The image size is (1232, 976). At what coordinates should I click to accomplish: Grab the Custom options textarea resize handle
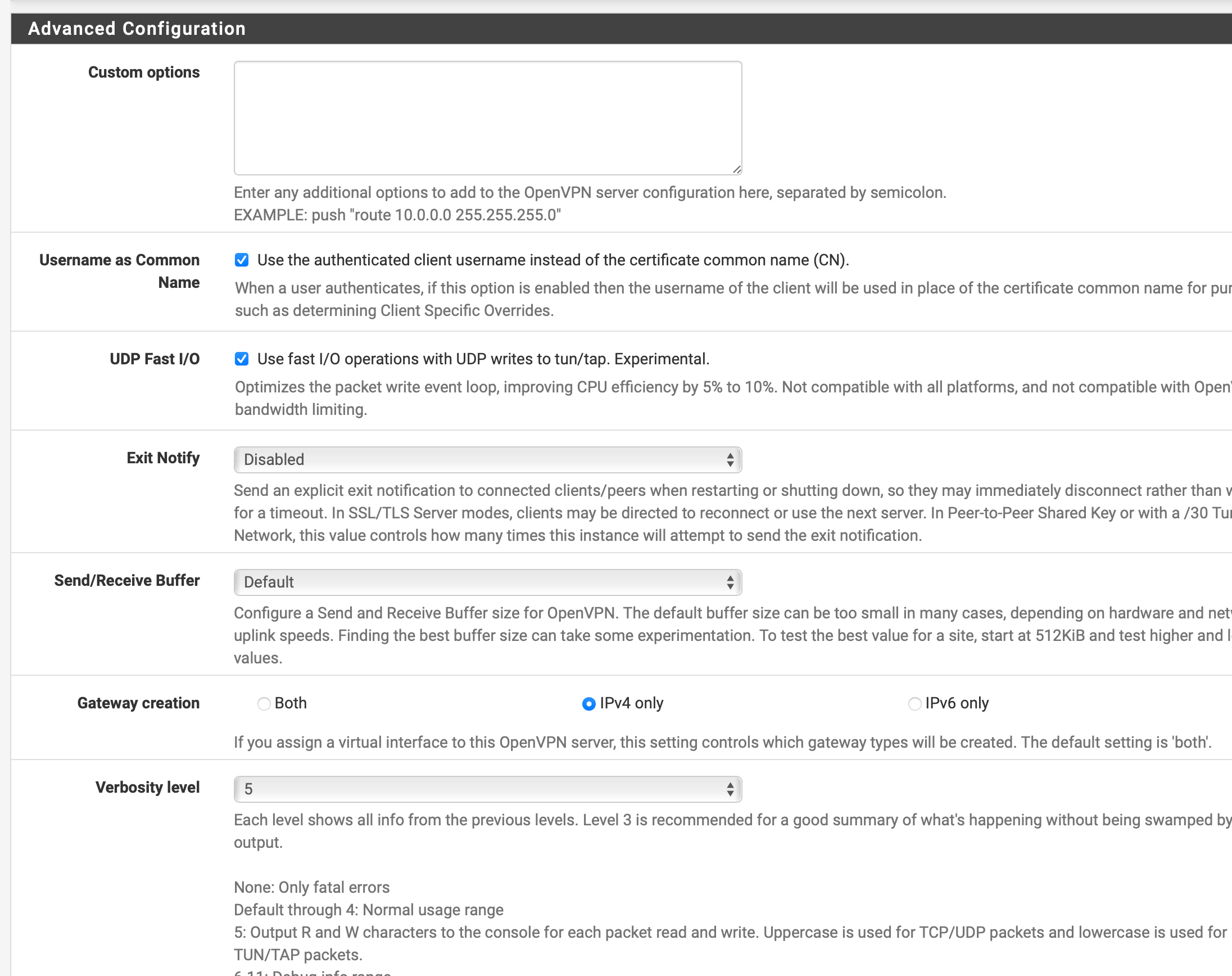tap(736, 169)
